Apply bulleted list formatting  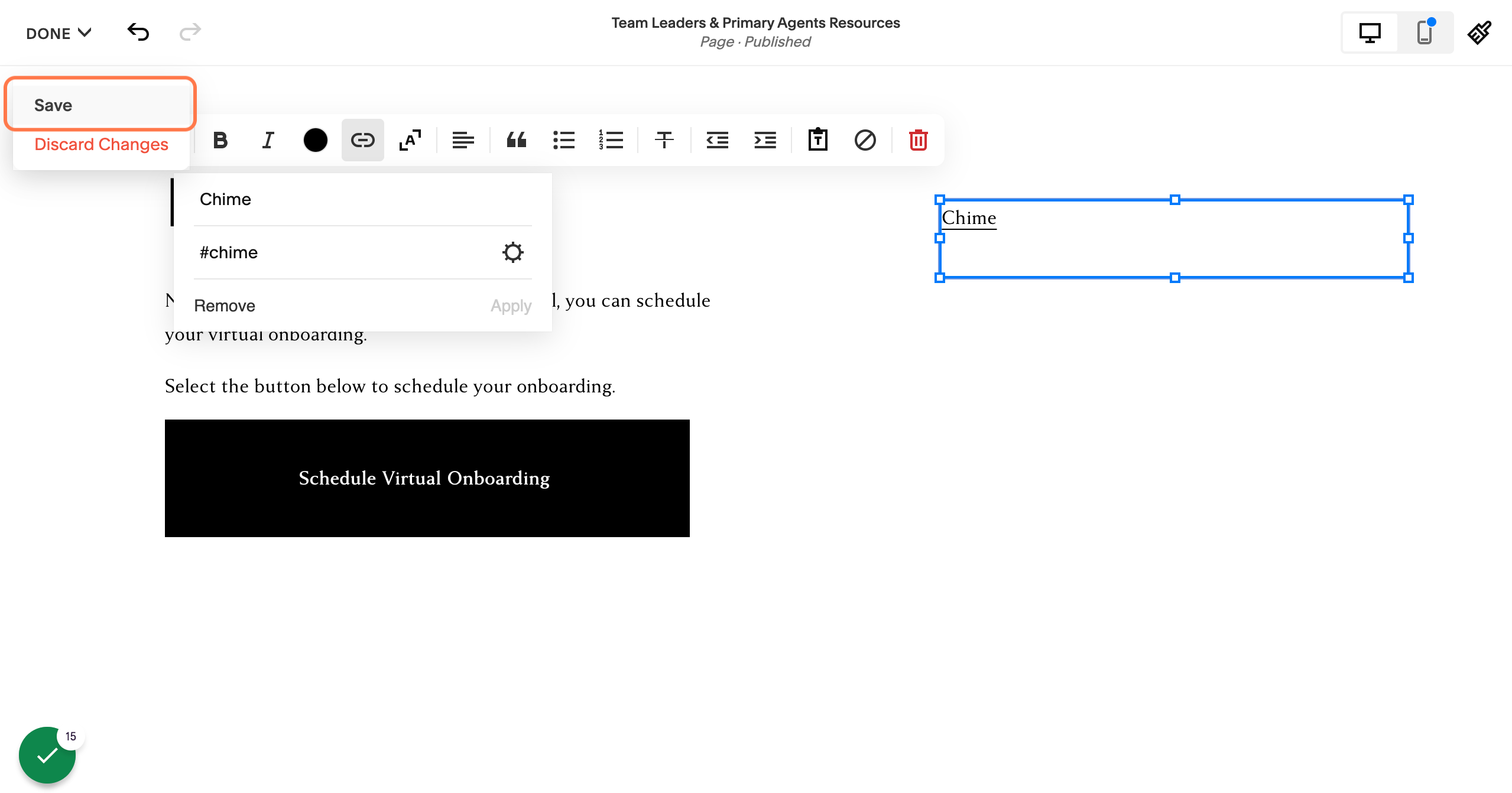(x=564, y=140)
